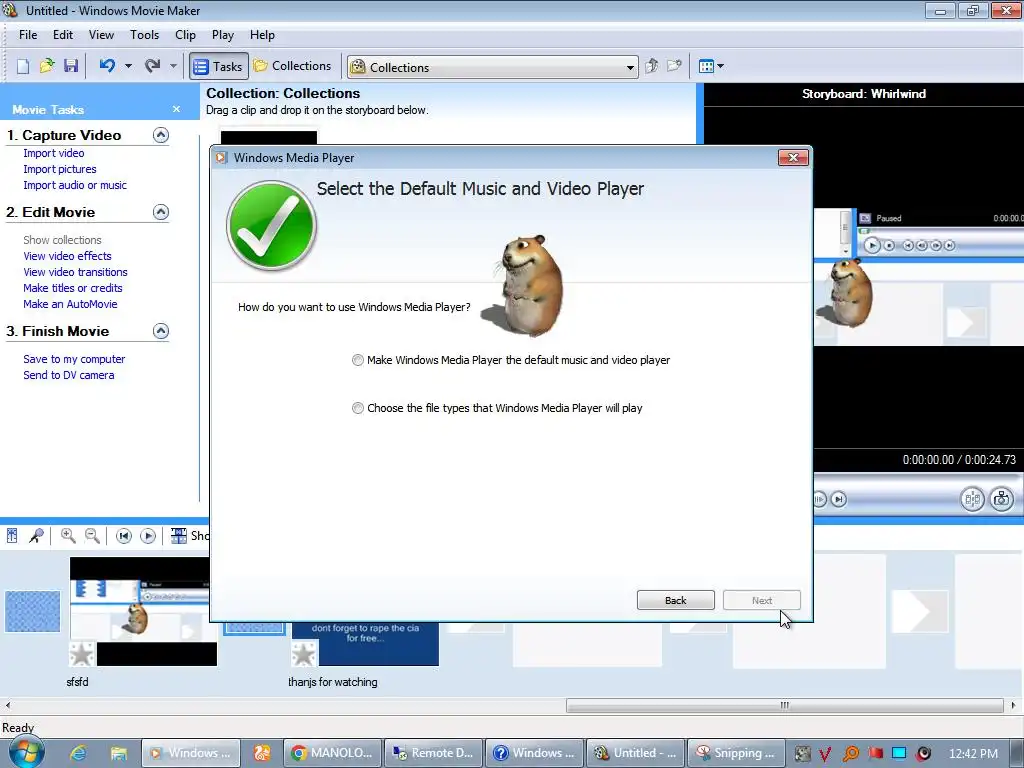The height and width of the screenshot is (768, 1024).
Task: Click View video transitions link
Action: (75, 272)
